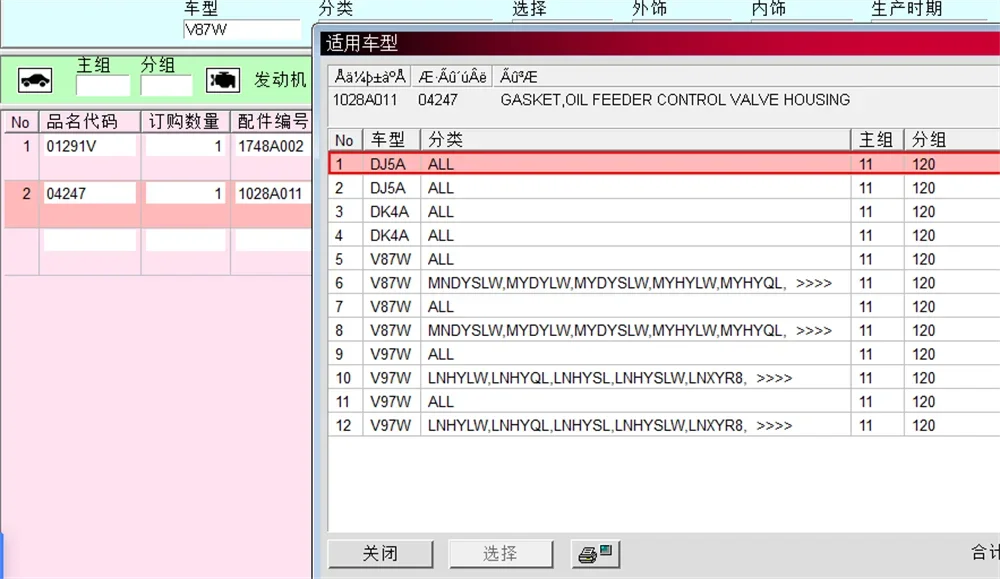Click the empty 品名代码 field in row three
The image size is (1000, 579).
(x=90, y=240)
